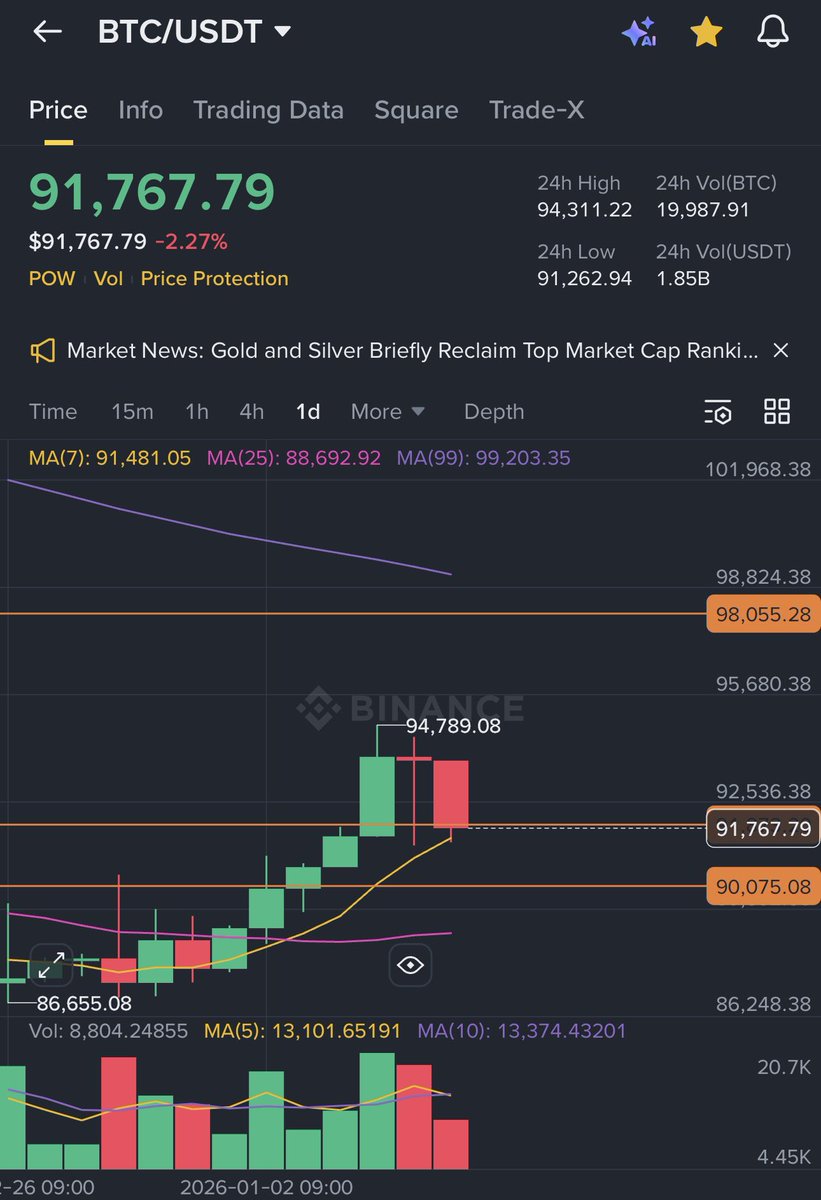Select the 1h chart interval
The image size is (821, 1200).
point(197,412)
